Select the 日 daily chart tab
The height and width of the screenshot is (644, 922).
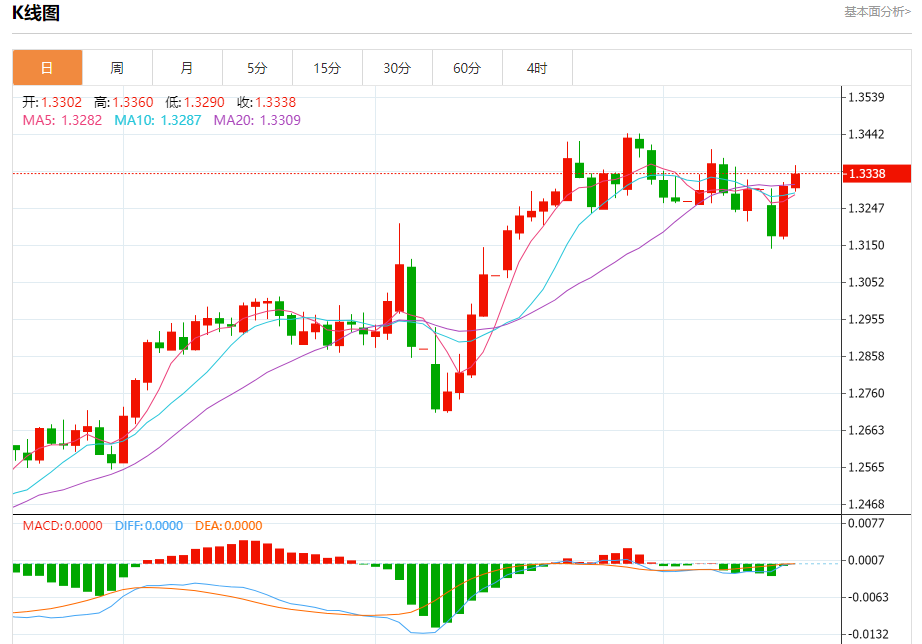pyautogui.click(x=47, y=68)
